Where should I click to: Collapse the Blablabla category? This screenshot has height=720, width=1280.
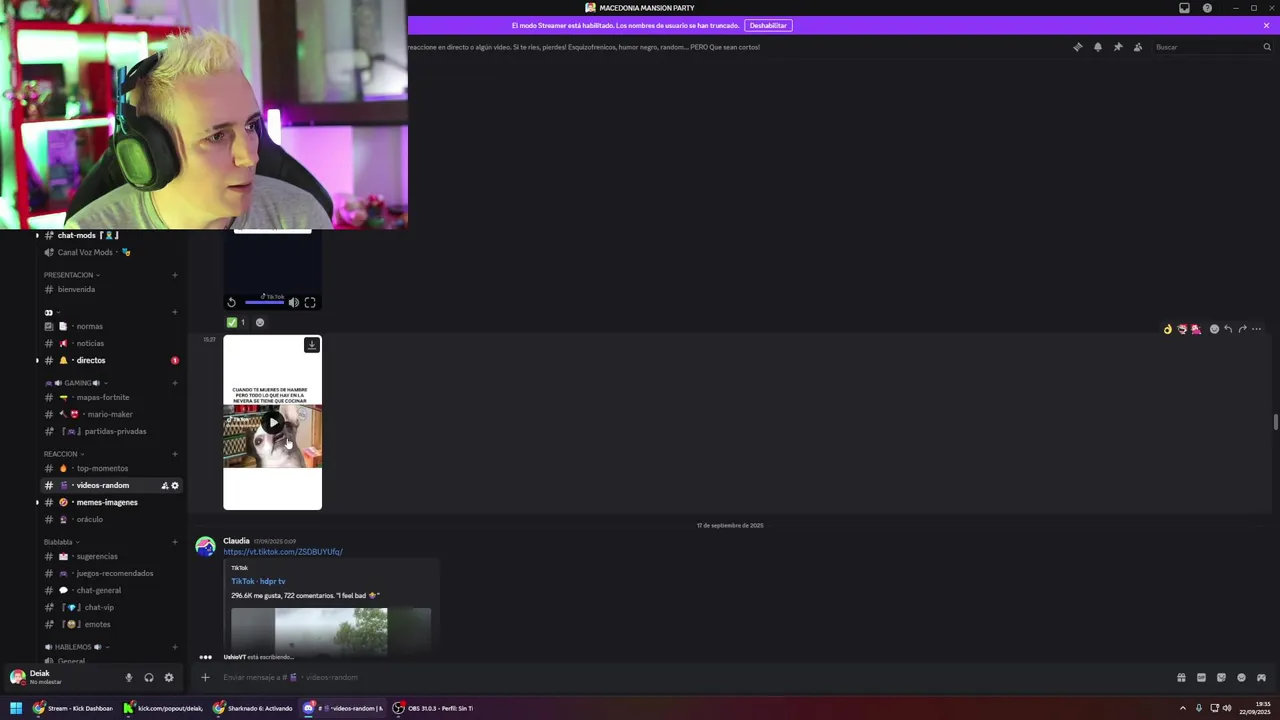point(62,542)
